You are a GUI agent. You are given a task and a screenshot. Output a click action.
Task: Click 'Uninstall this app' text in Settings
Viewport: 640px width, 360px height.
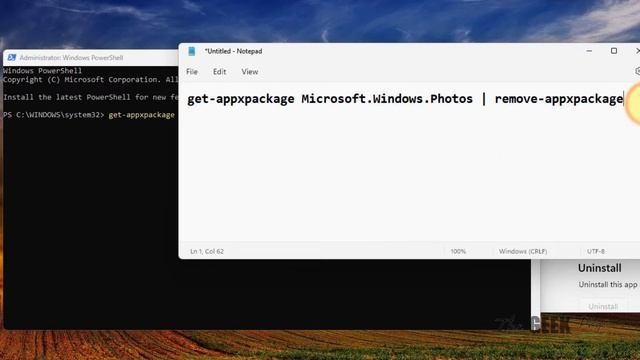pos(608,284)
